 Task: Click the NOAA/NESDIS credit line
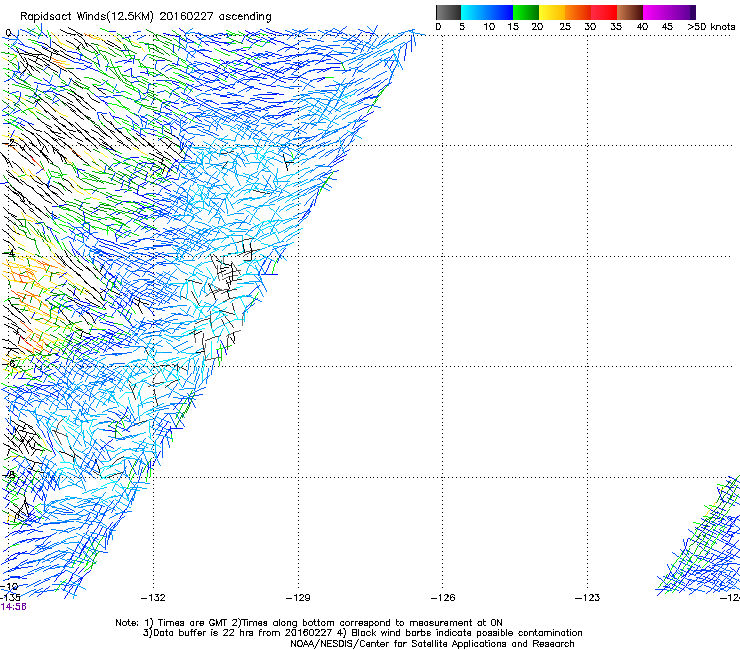[x=432, y=644]
